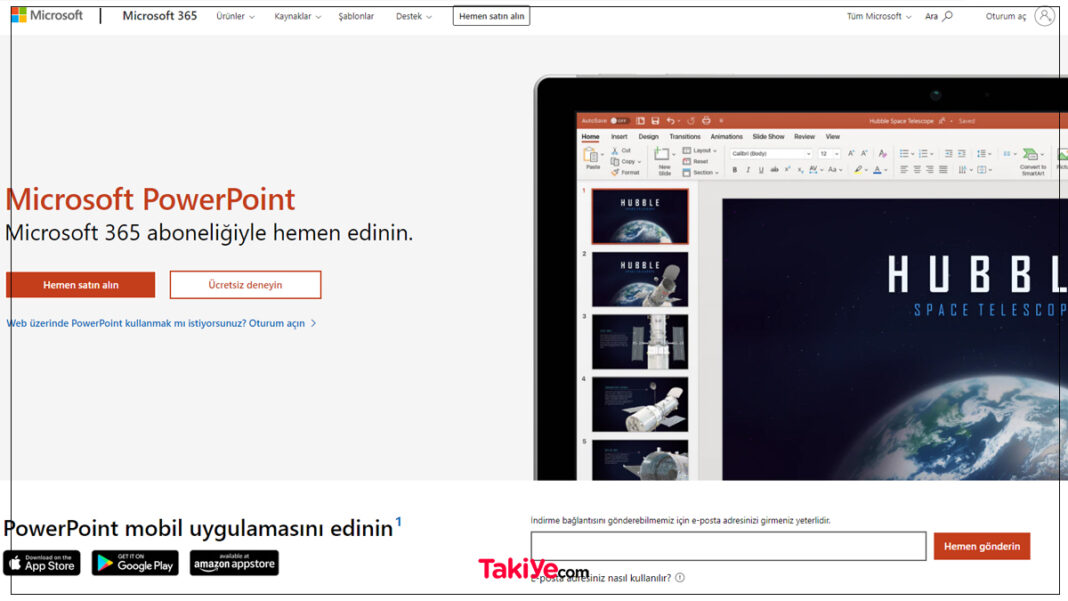1068x601 pixels.
Task: Switch to the View ribbon tab
Action: tap(832, 137)
